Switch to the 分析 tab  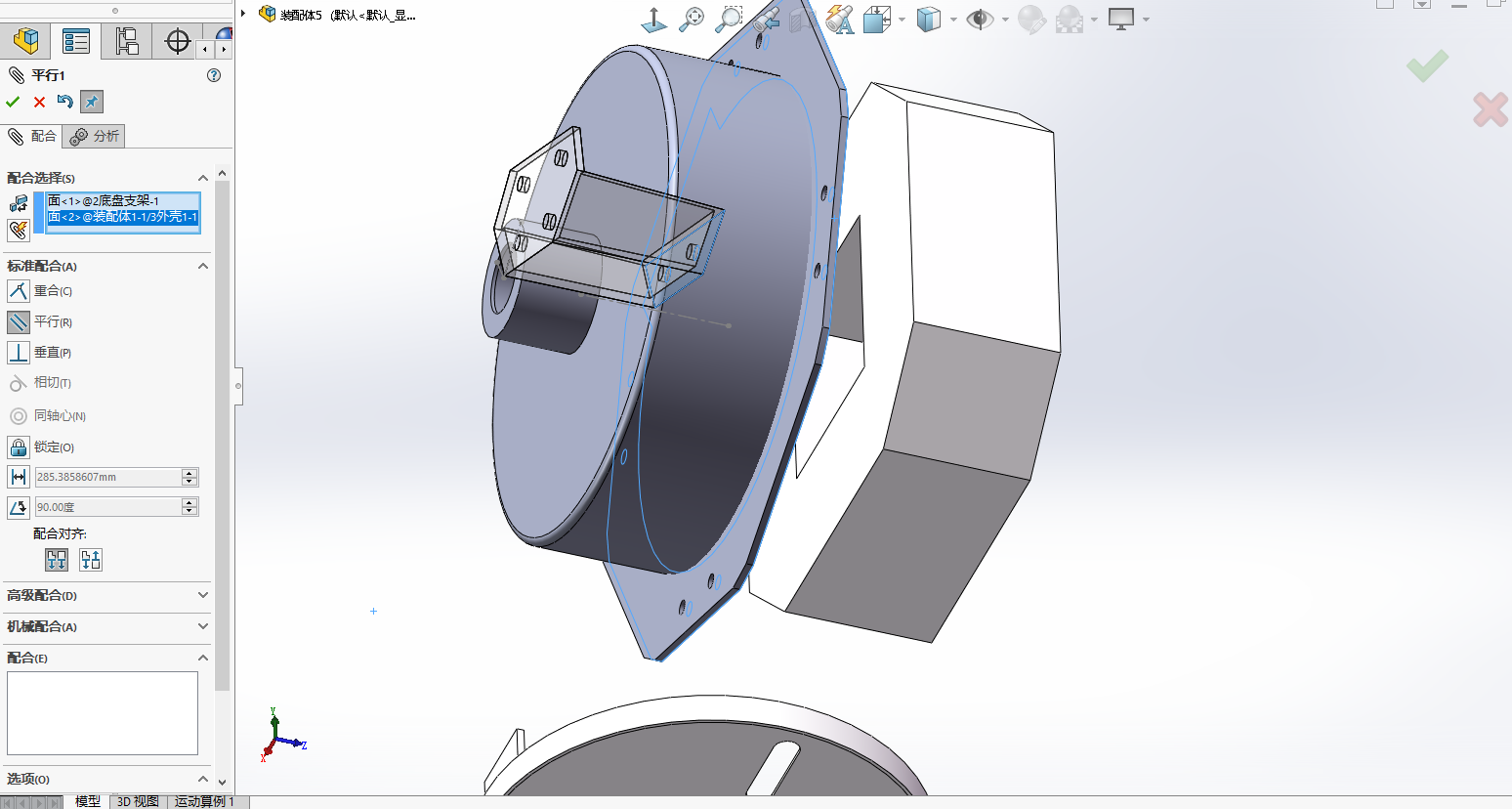coord(95,136)
